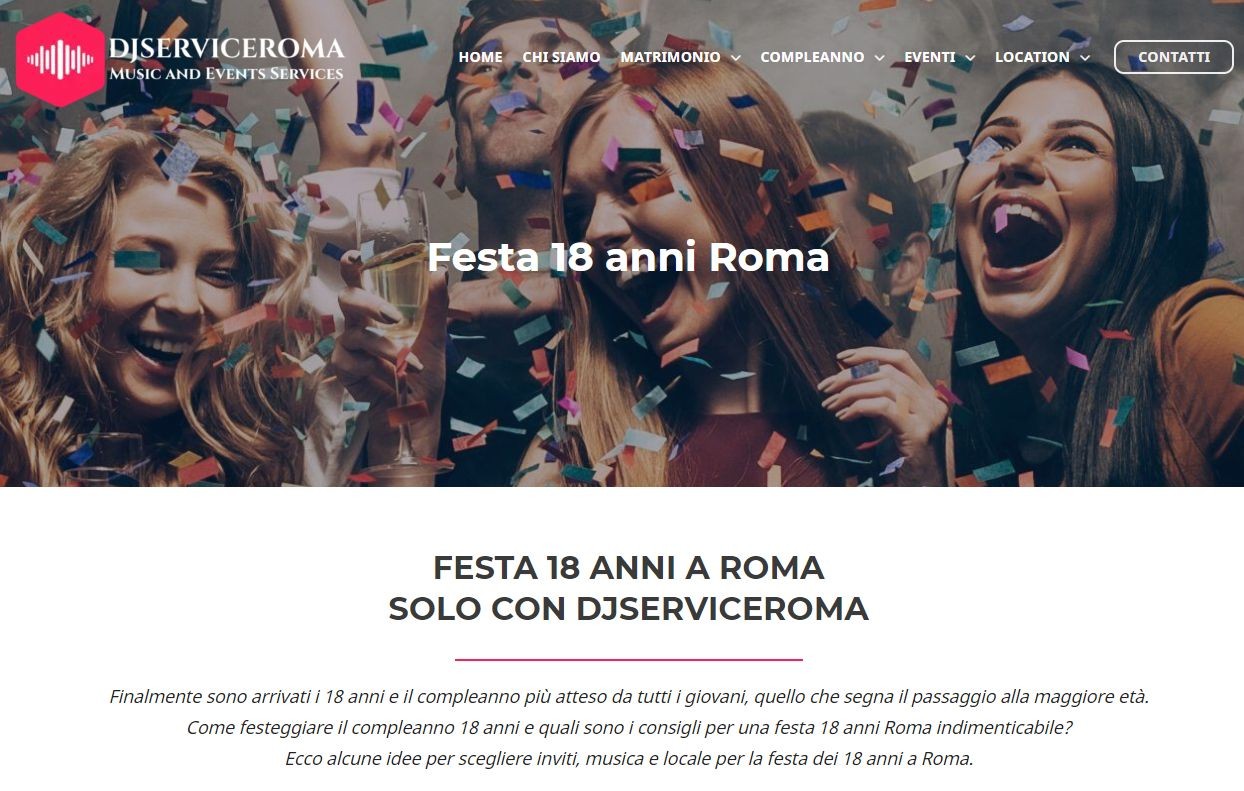1244x791 pixels.
Task: Click the pink divider line under heading
Action: (629, 660)
